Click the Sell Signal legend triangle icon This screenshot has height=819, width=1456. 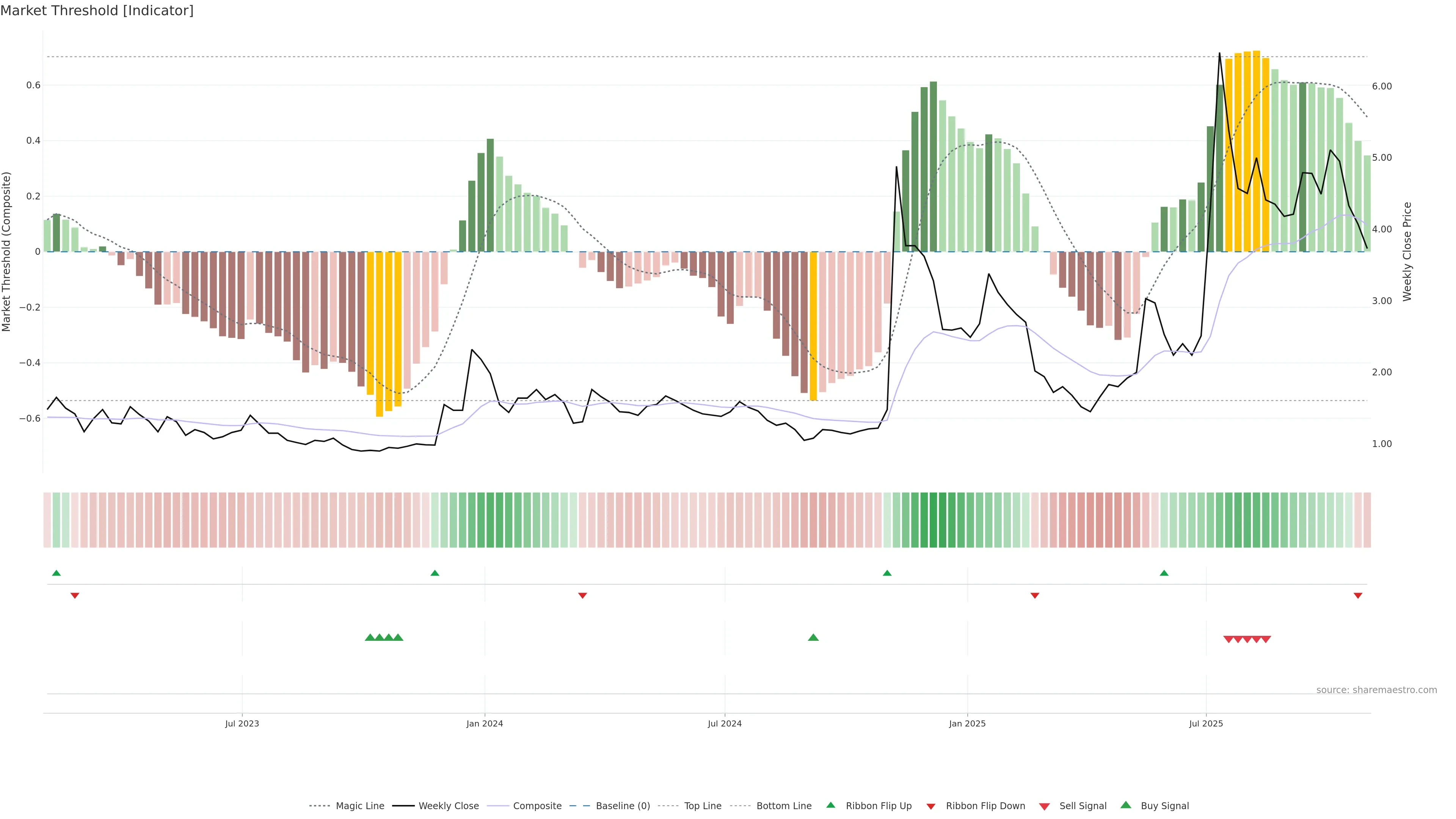1045,806
